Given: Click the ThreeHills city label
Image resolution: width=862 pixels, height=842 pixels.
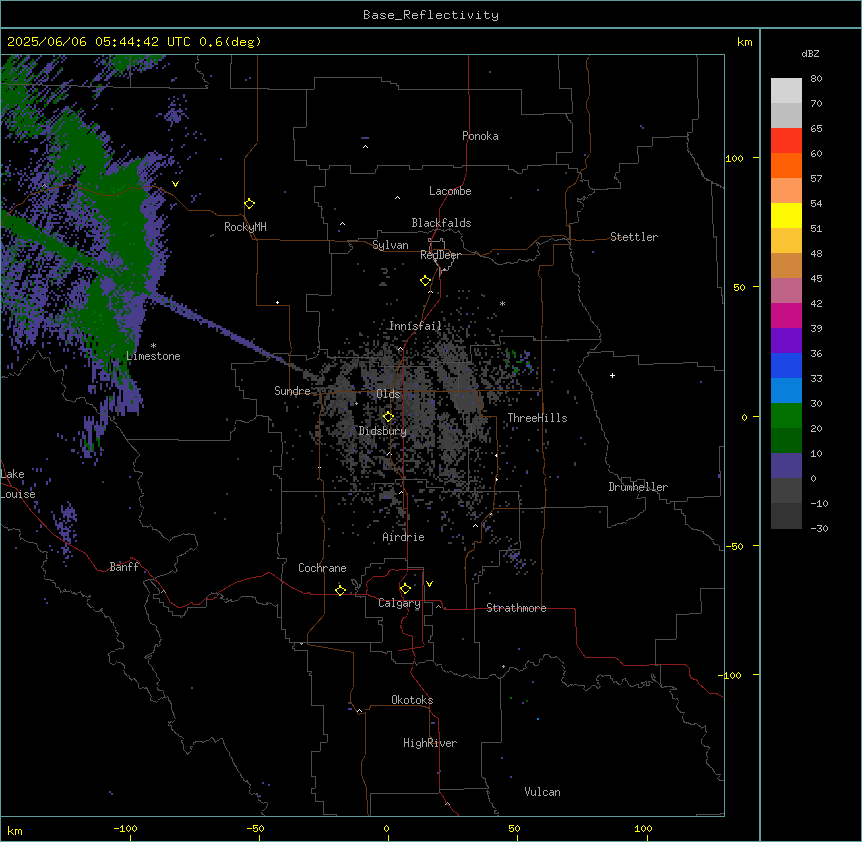Looking at the screenshot, I should pos(537,418).
